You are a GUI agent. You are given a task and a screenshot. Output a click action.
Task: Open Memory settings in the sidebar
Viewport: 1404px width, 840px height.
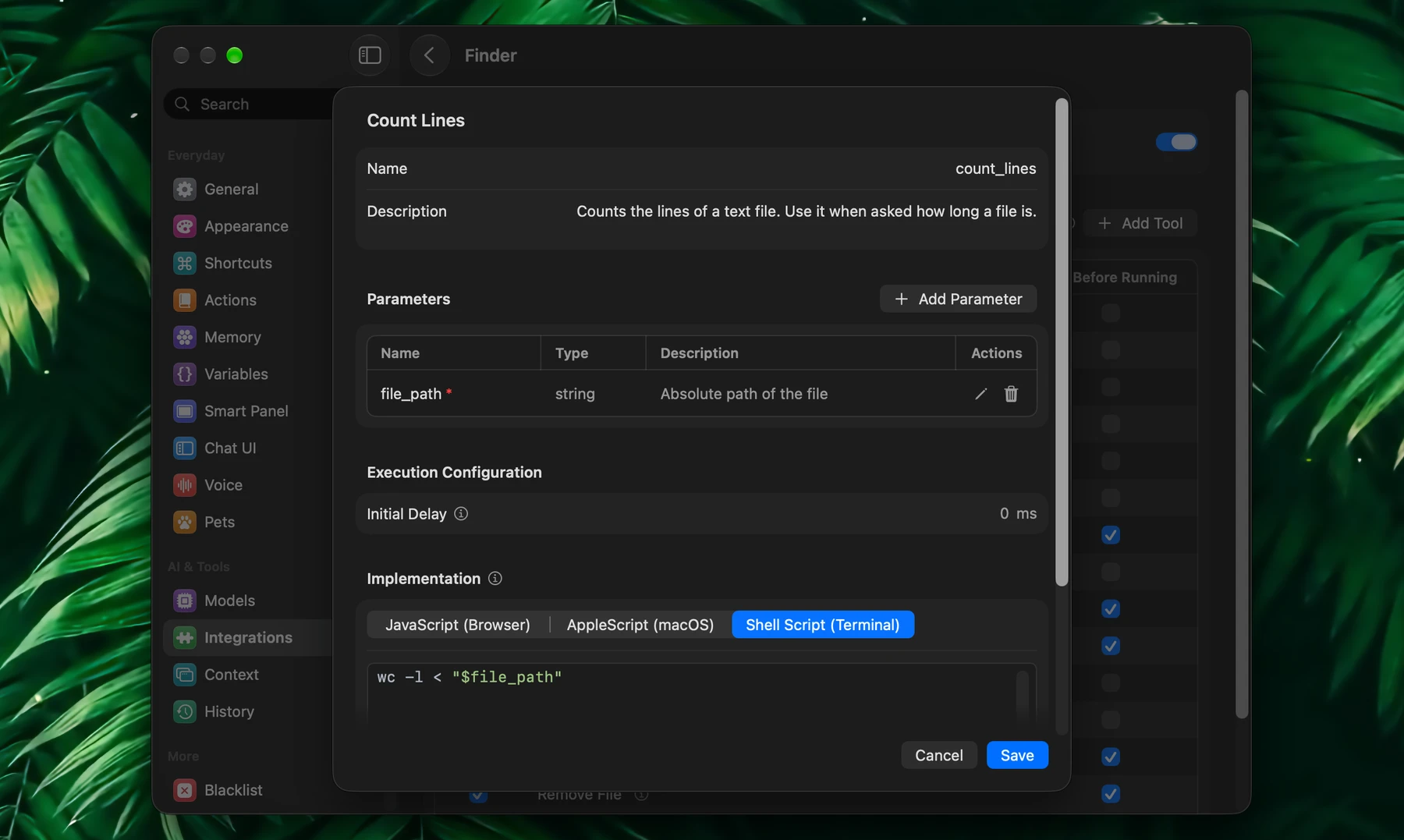tap(248, 337)
